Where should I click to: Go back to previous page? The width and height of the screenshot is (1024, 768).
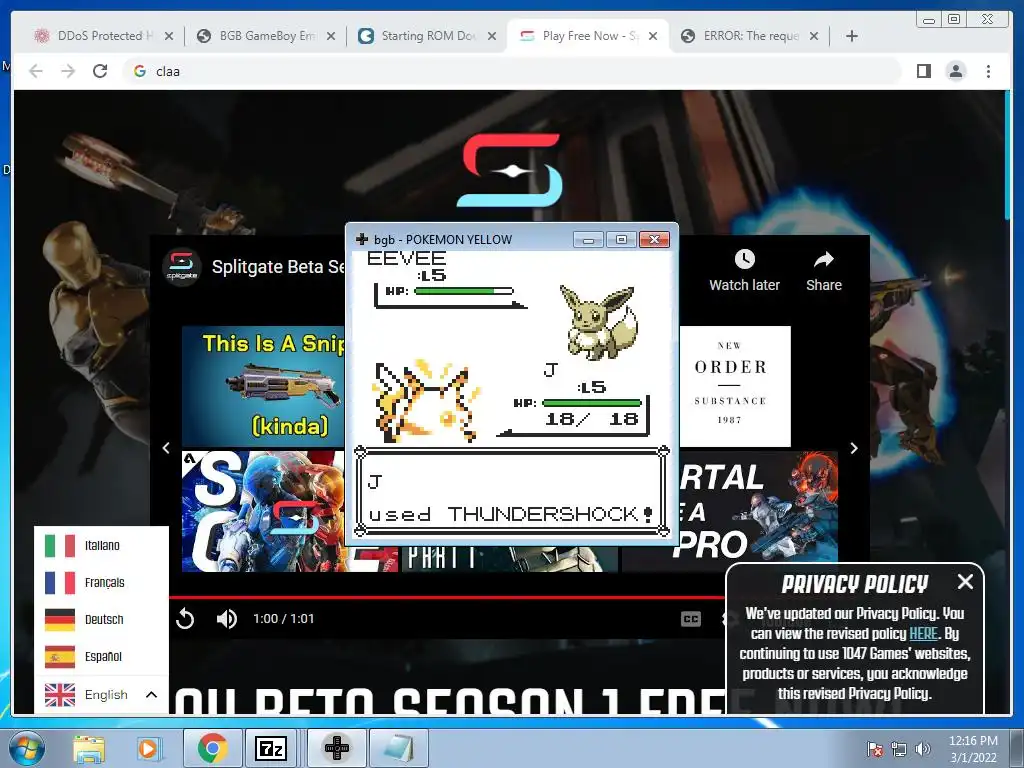point(36,71)
